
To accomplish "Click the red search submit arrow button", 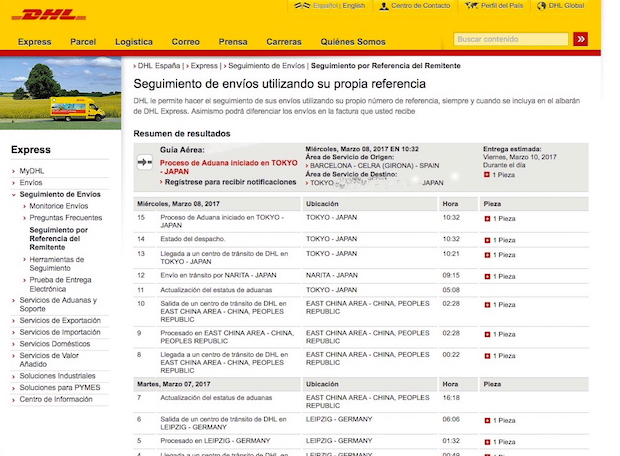I will pyautogui.click(x=581, y=39).
